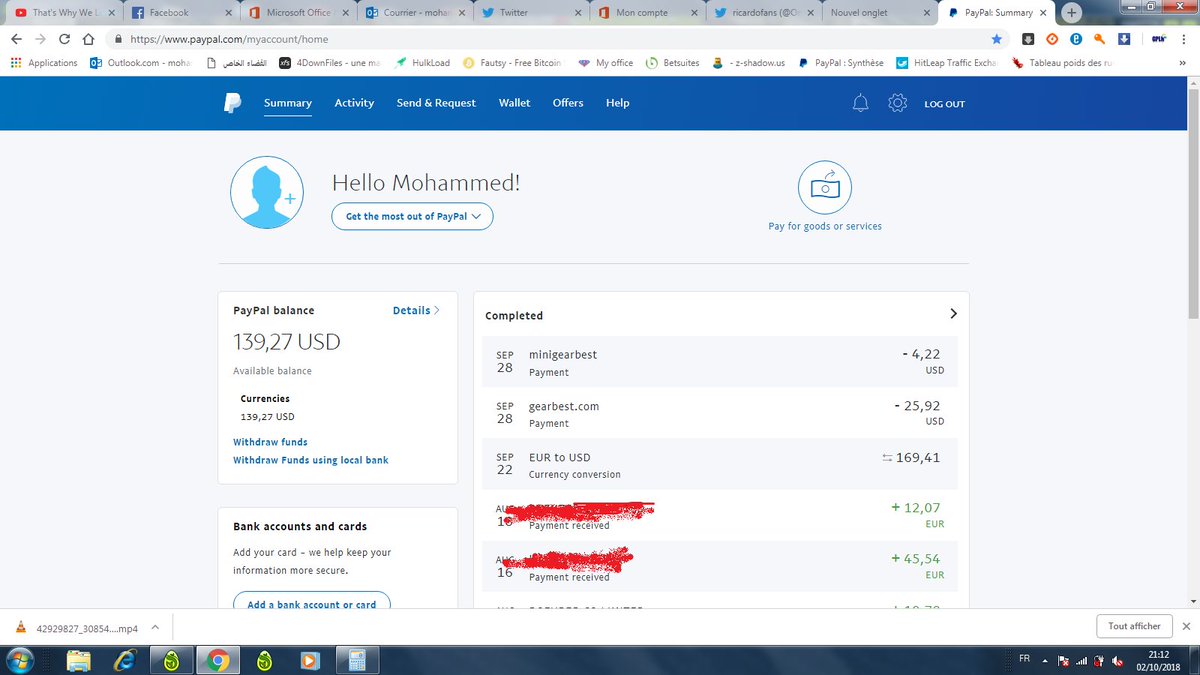Image resolution: width=1200 pixels, height=675 pixels.
Task: Click the Windows Start button
Action: [x=20, y=660]
